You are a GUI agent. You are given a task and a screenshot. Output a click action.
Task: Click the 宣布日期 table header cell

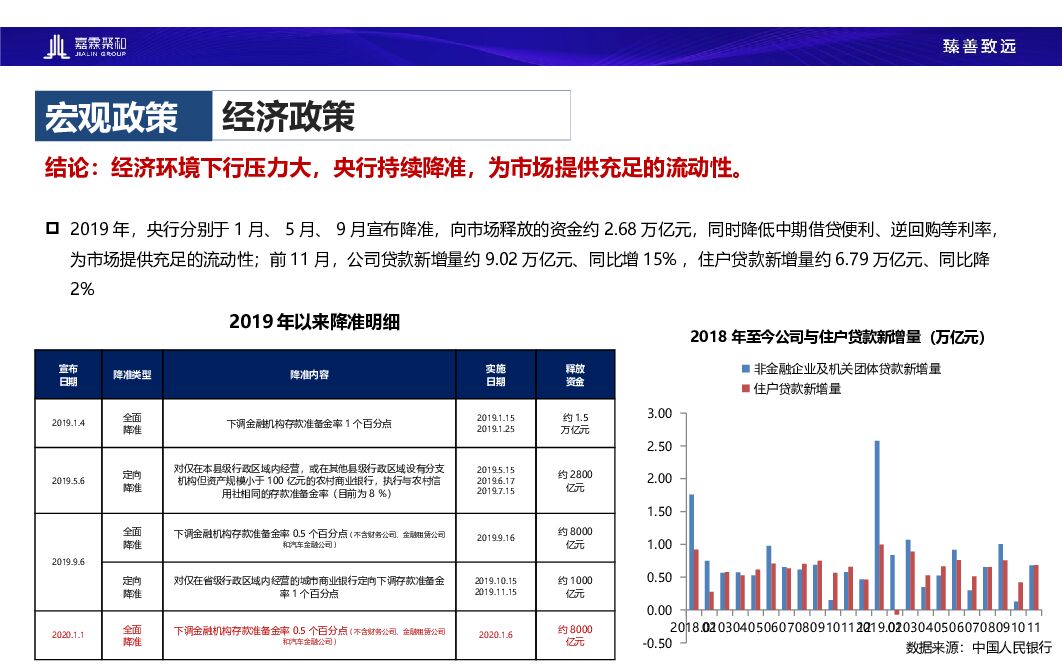point(68,375)
